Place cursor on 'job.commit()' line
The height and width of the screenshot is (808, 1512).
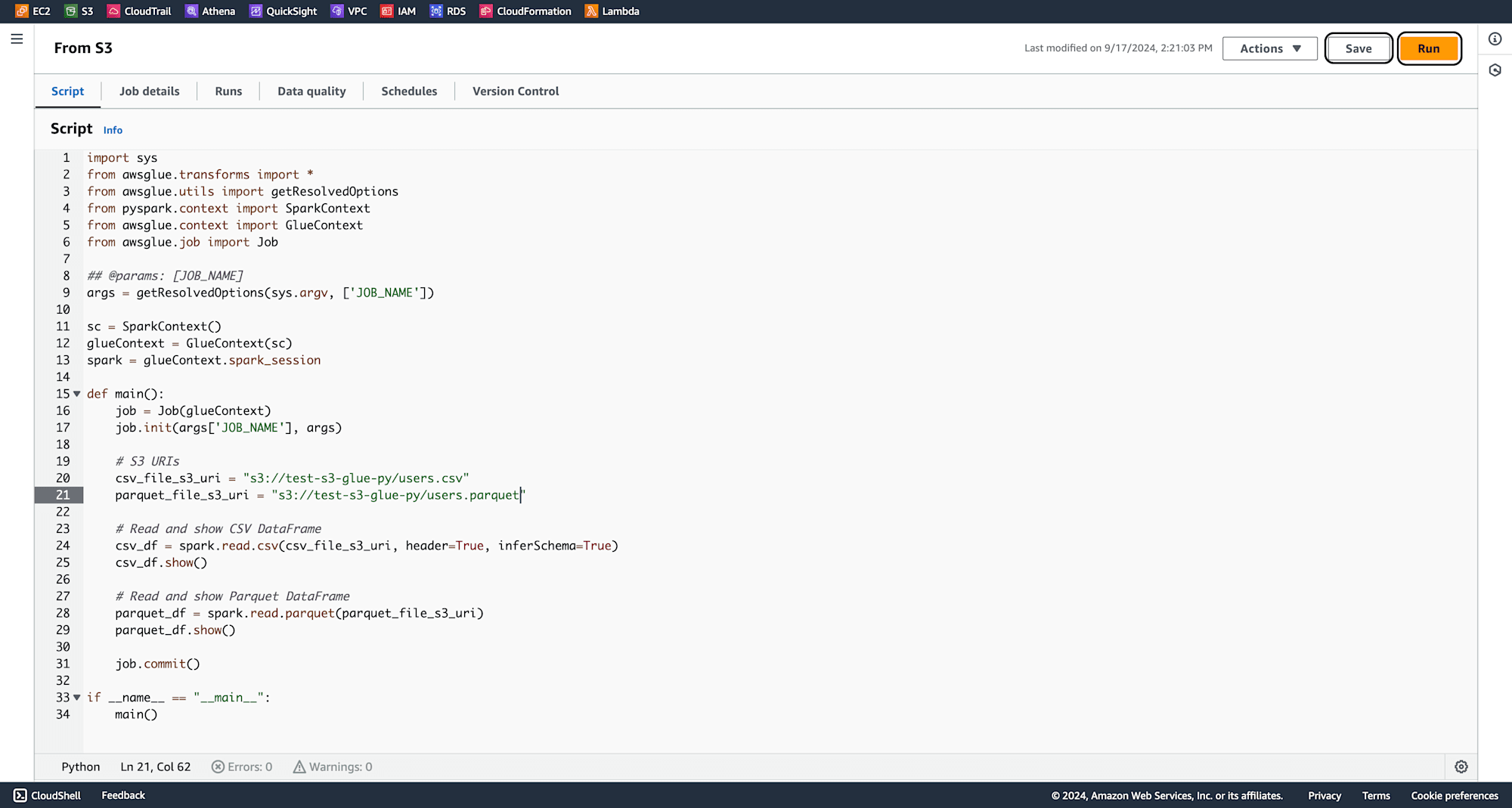157,664
